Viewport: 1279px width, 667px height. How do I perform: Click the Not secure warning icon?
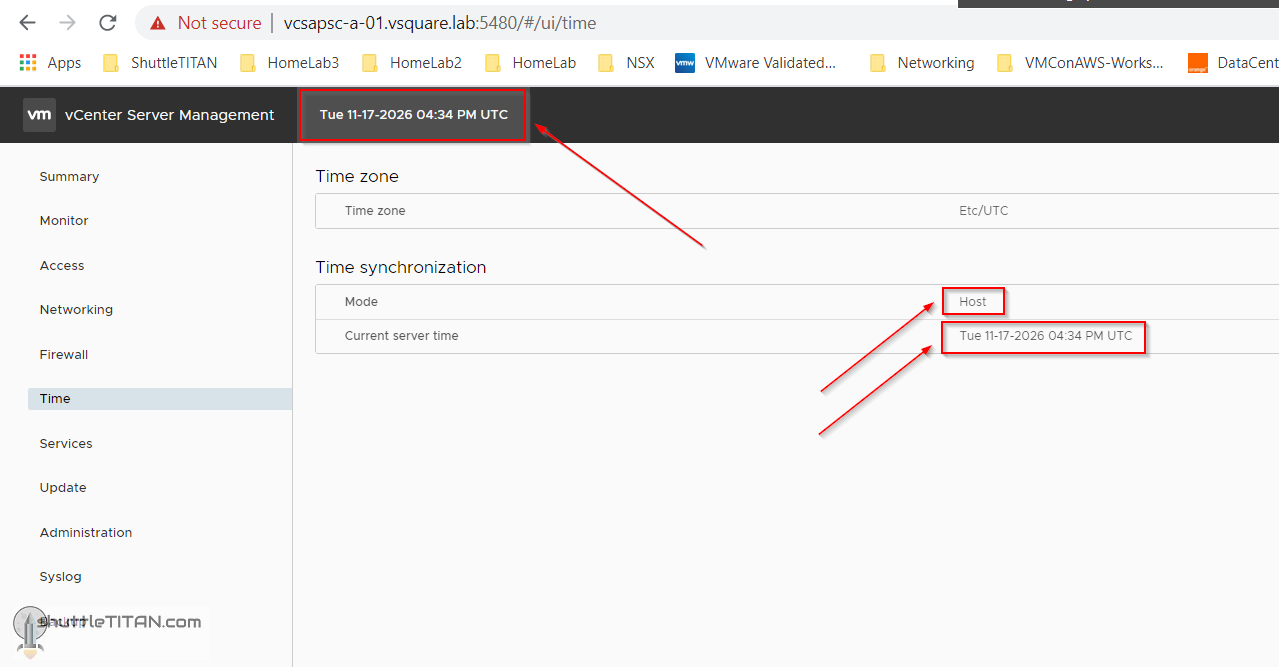158,22
